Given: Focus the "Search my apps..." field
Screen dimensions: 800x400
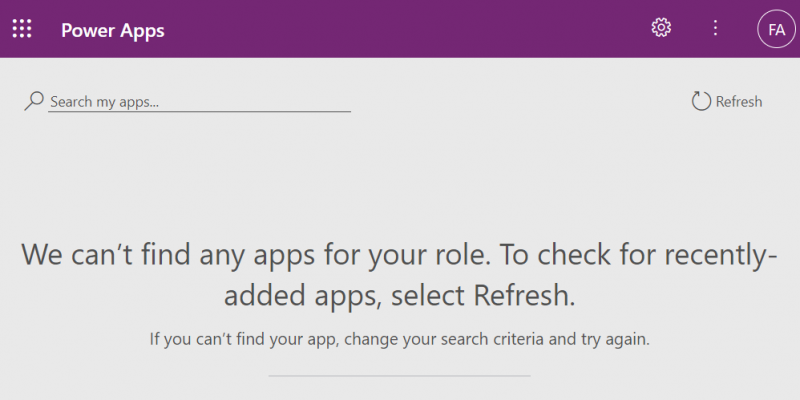Looking at the screenshot, I should coord(199,101).
